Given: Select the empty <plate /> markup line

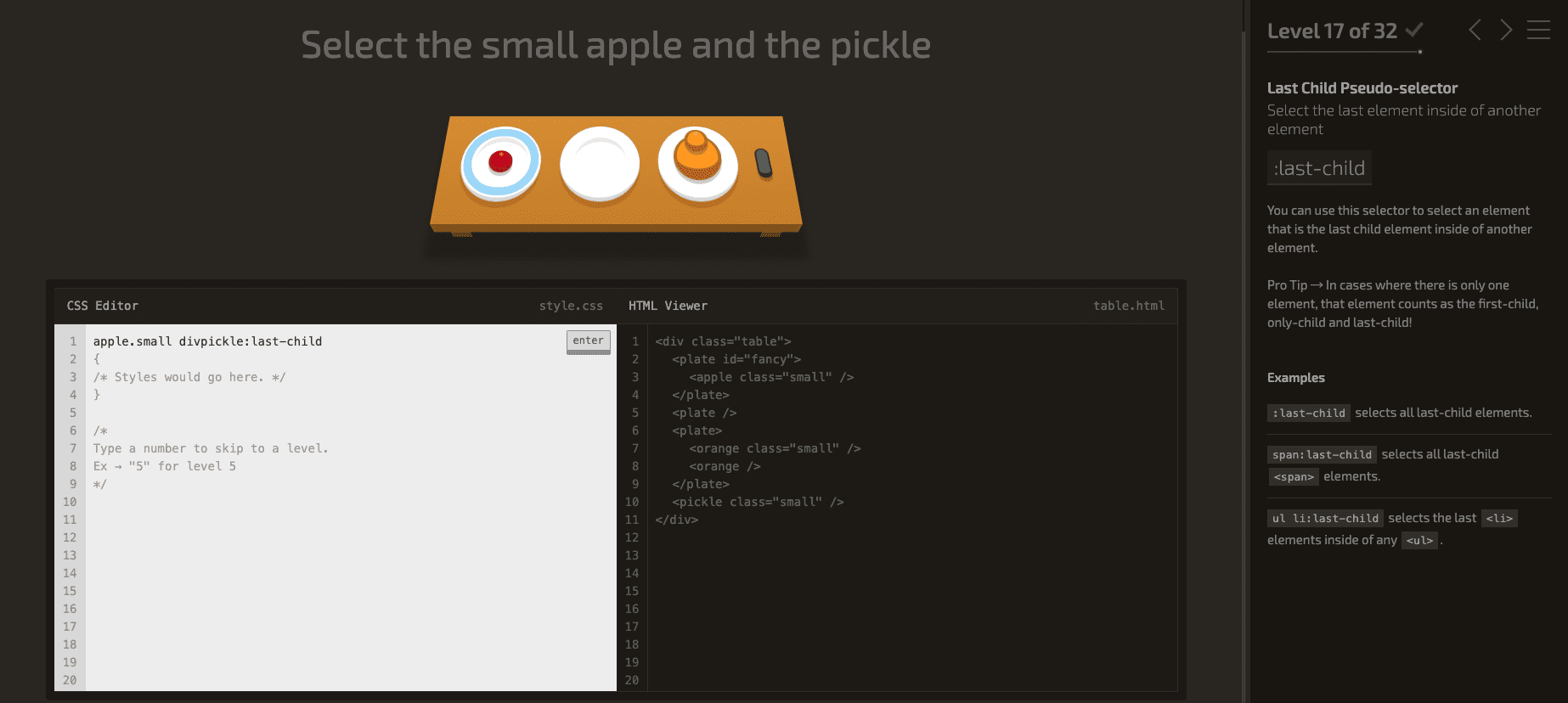Looking at the screenshot, I should [x=704, y=413].
